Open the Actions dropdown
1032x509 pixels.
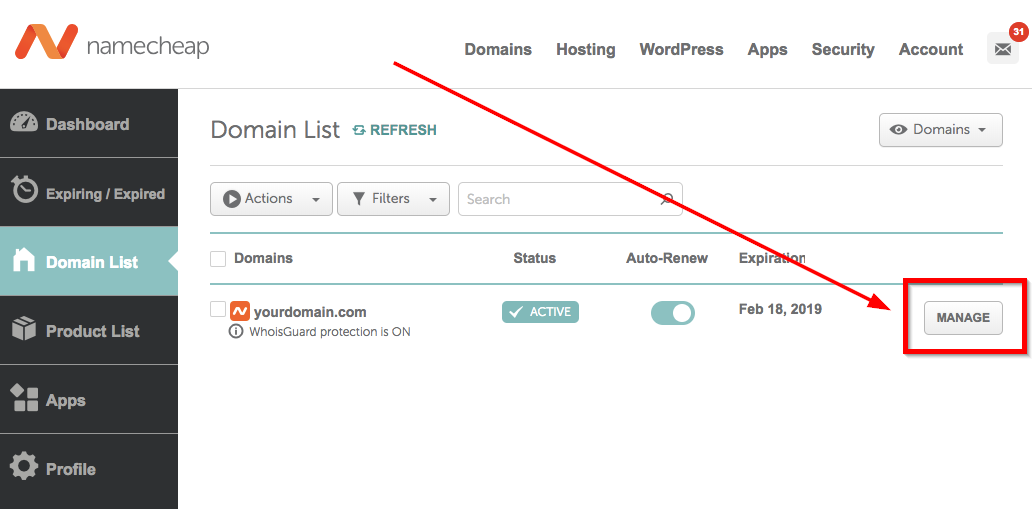click(x=271, y=199)
